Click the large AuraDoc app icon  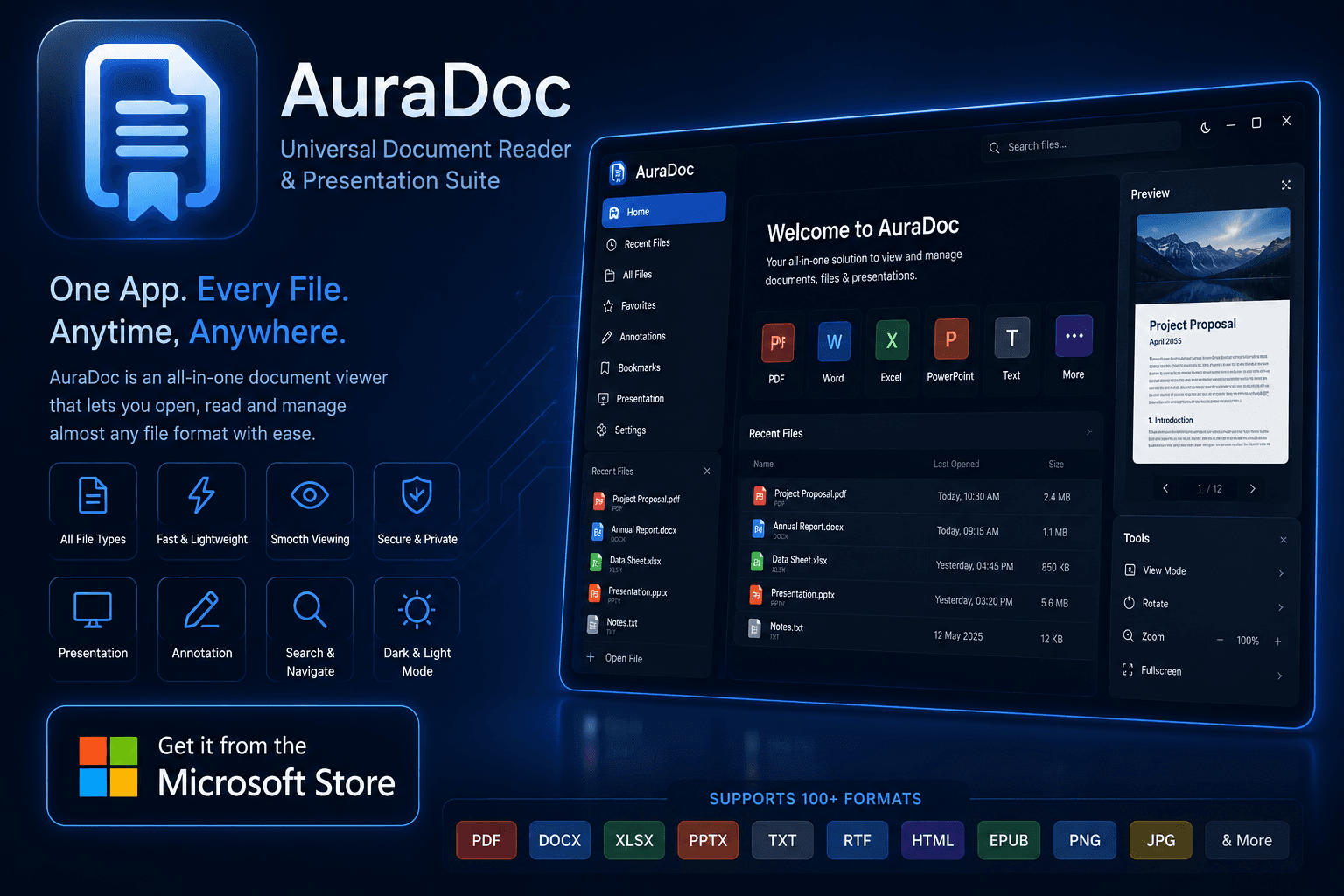147,129
